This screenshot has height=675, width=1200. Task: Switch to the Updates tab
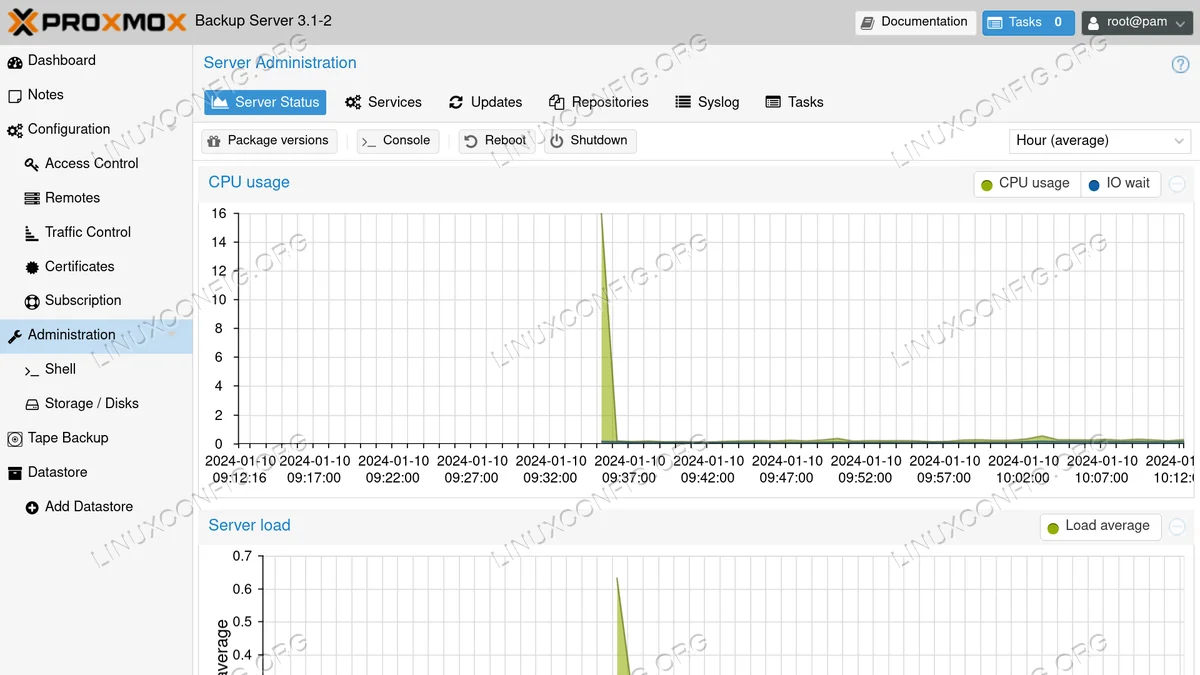point(486,102)
